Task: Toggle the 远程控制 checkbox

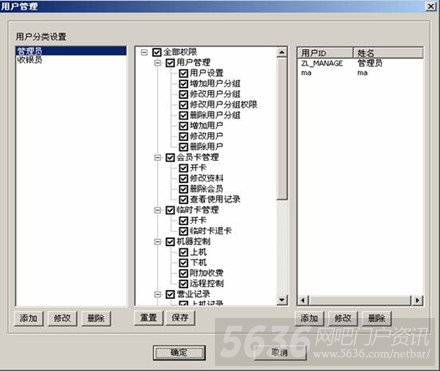Action: click(183, 284)
